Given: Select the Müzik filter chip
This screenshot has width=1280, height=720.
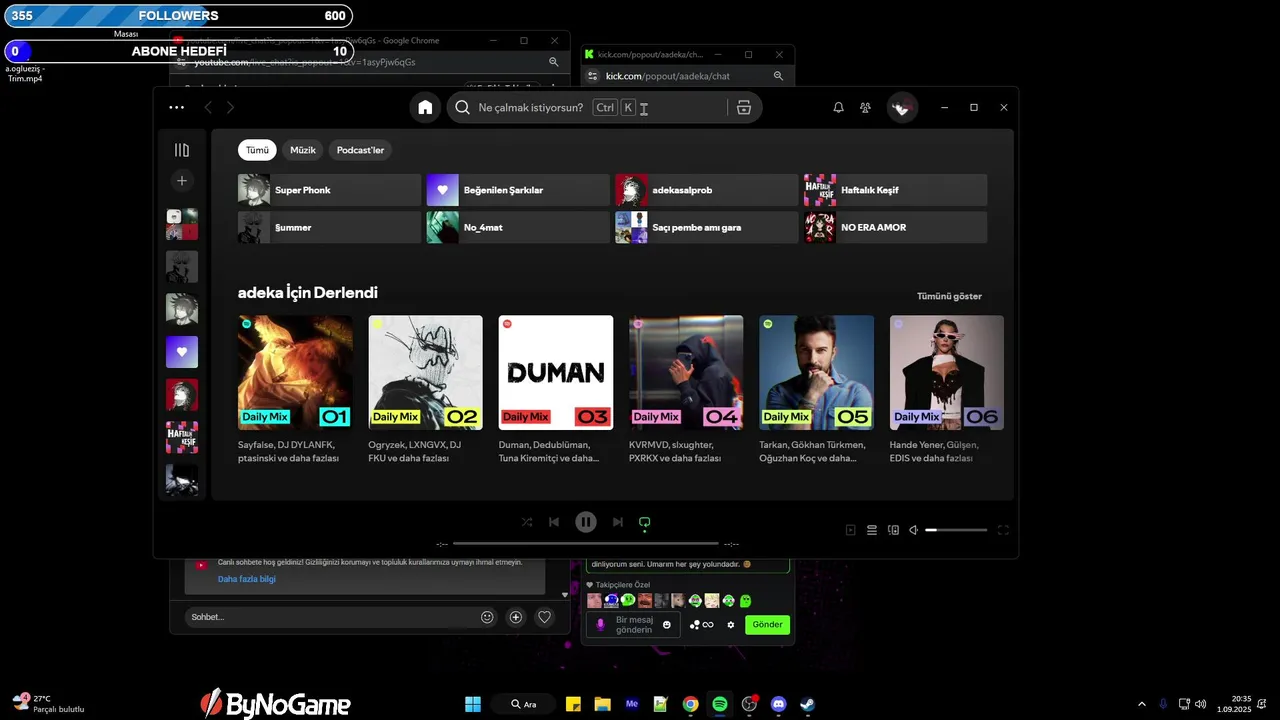Looking at the screenshot, I should point(303,150).
